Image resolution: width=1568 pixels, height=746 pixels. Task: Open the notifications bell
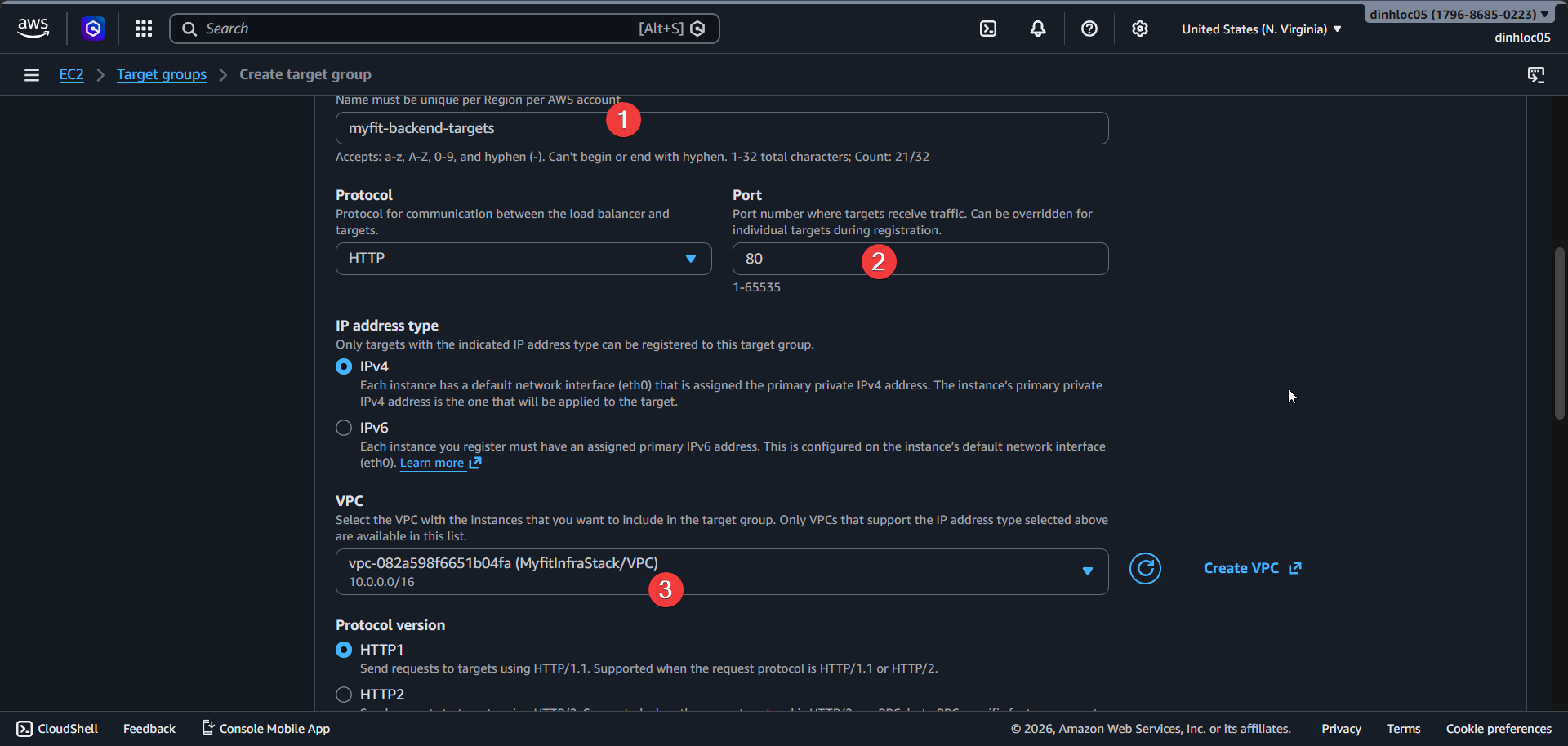pos(1038,28)
